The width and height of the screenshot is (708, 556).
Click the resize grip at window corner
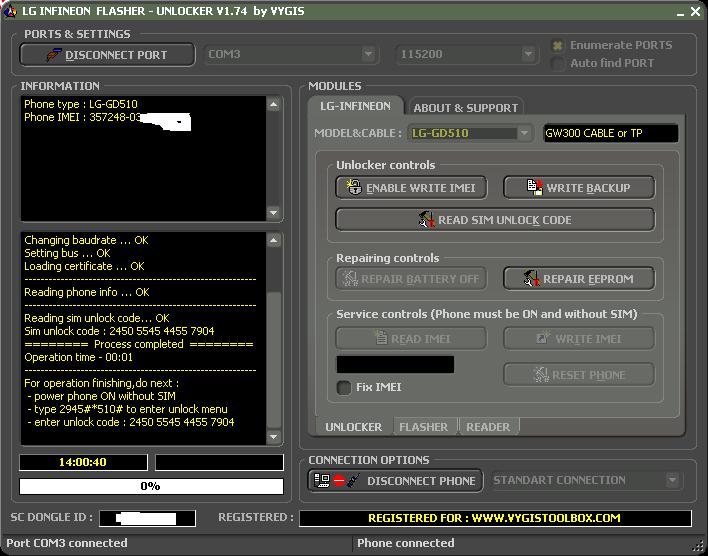click(x=700, y=545)
